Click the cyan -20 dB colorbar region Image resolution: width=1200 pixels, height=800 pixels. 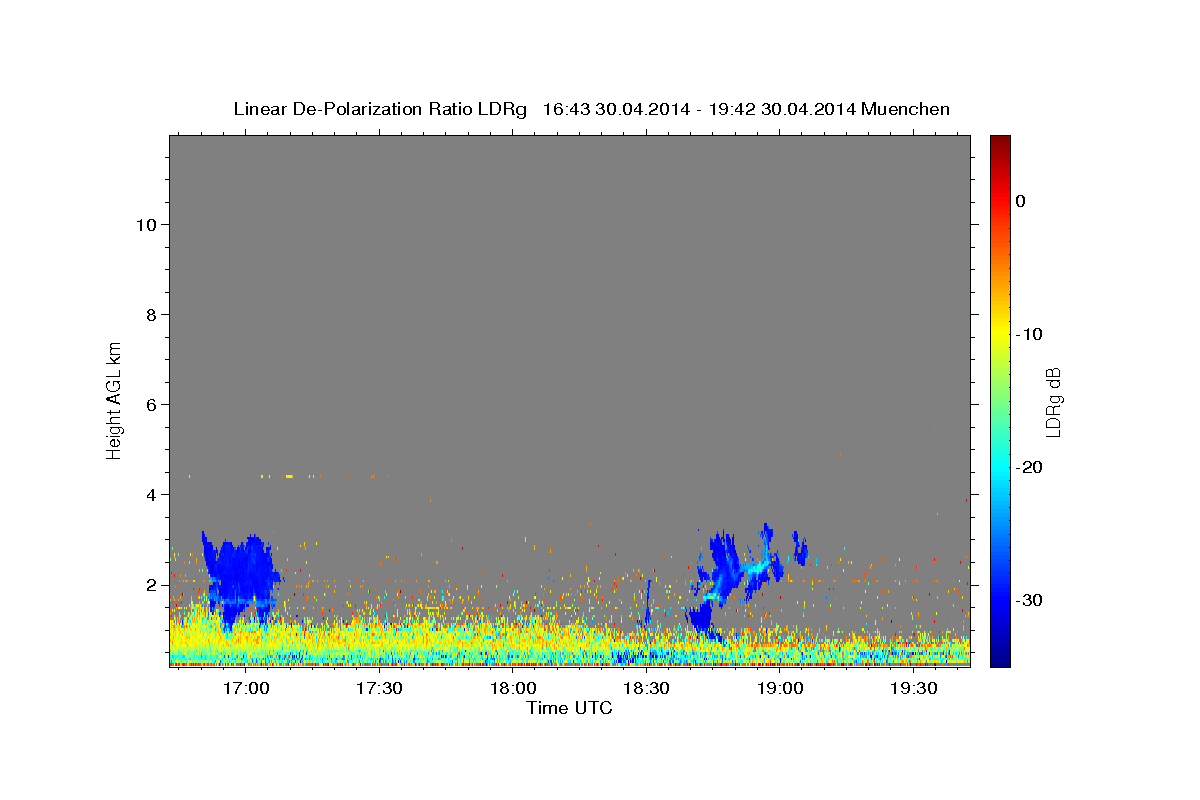(1000, 467)
